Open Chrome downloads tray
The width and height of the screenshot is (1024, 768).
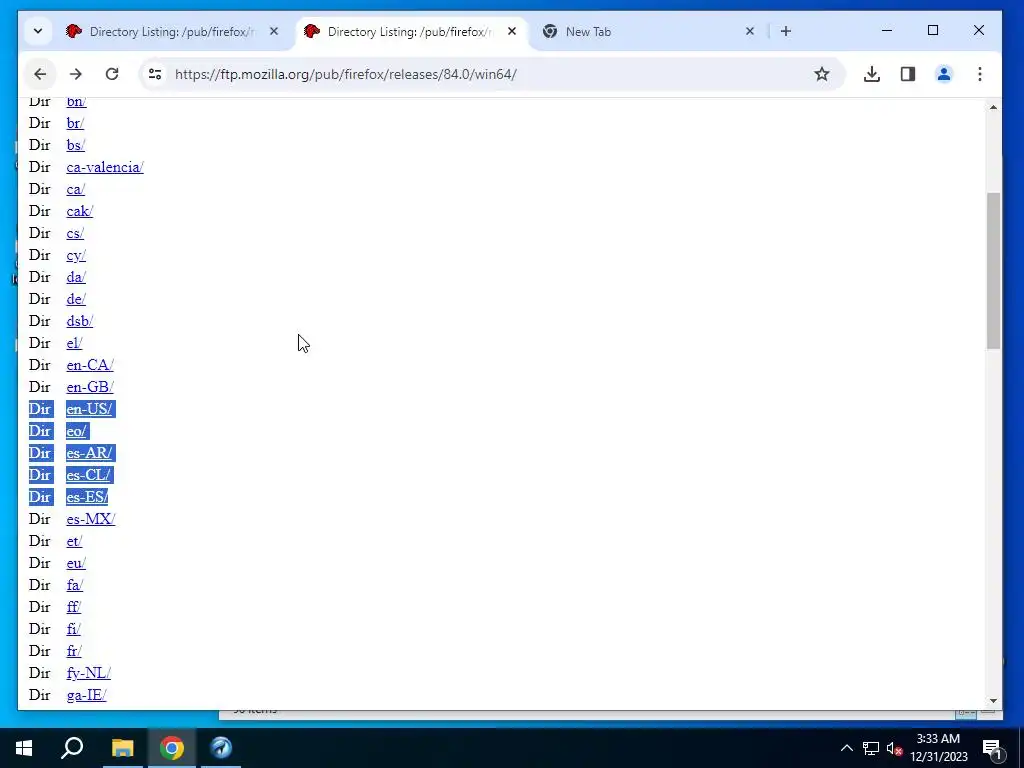tap(871, 74)
